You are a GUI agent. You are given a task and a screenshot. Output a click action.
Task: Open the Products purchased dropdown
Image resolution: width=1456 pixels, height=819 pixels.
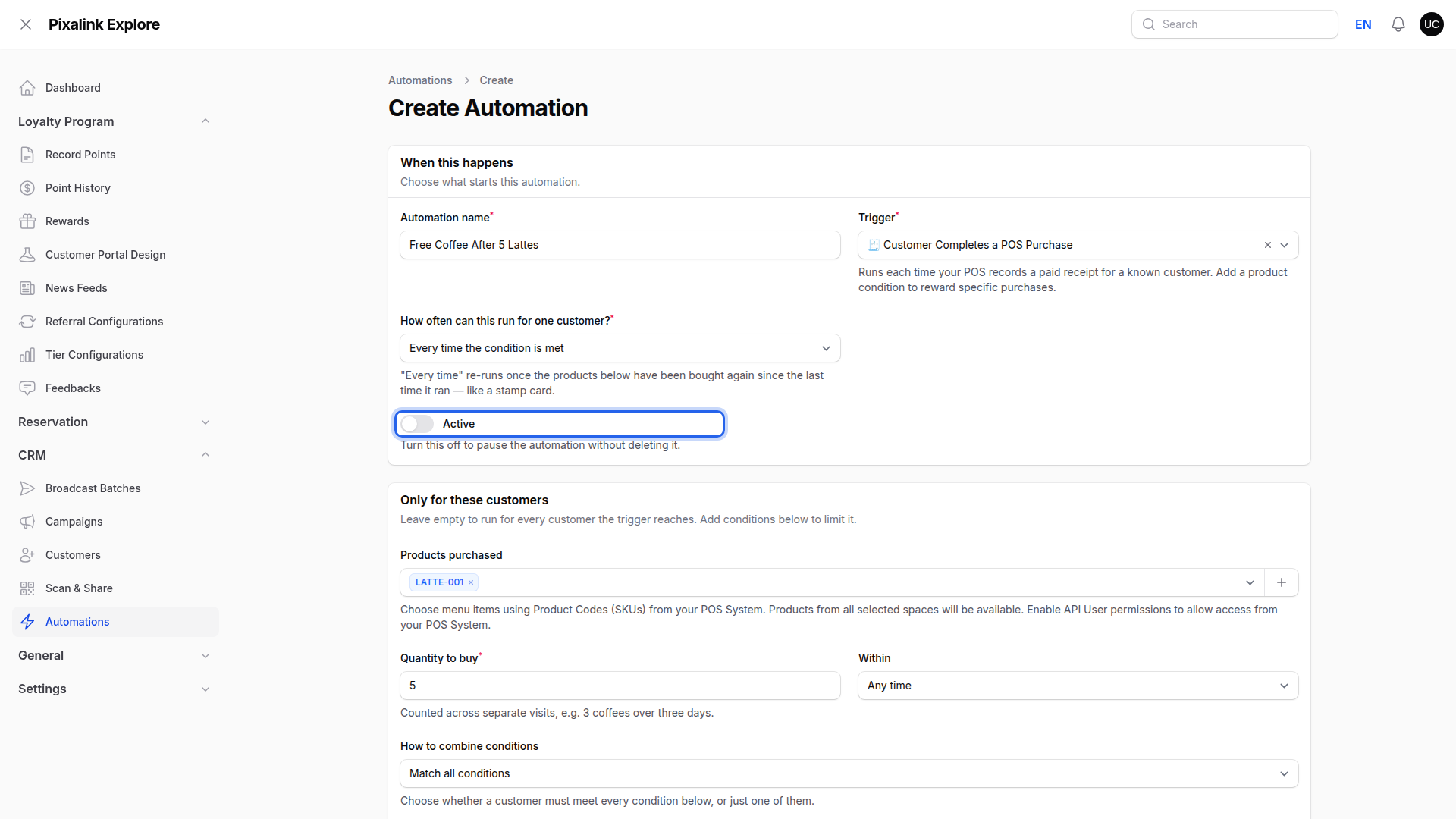[x=1250, y=582]
